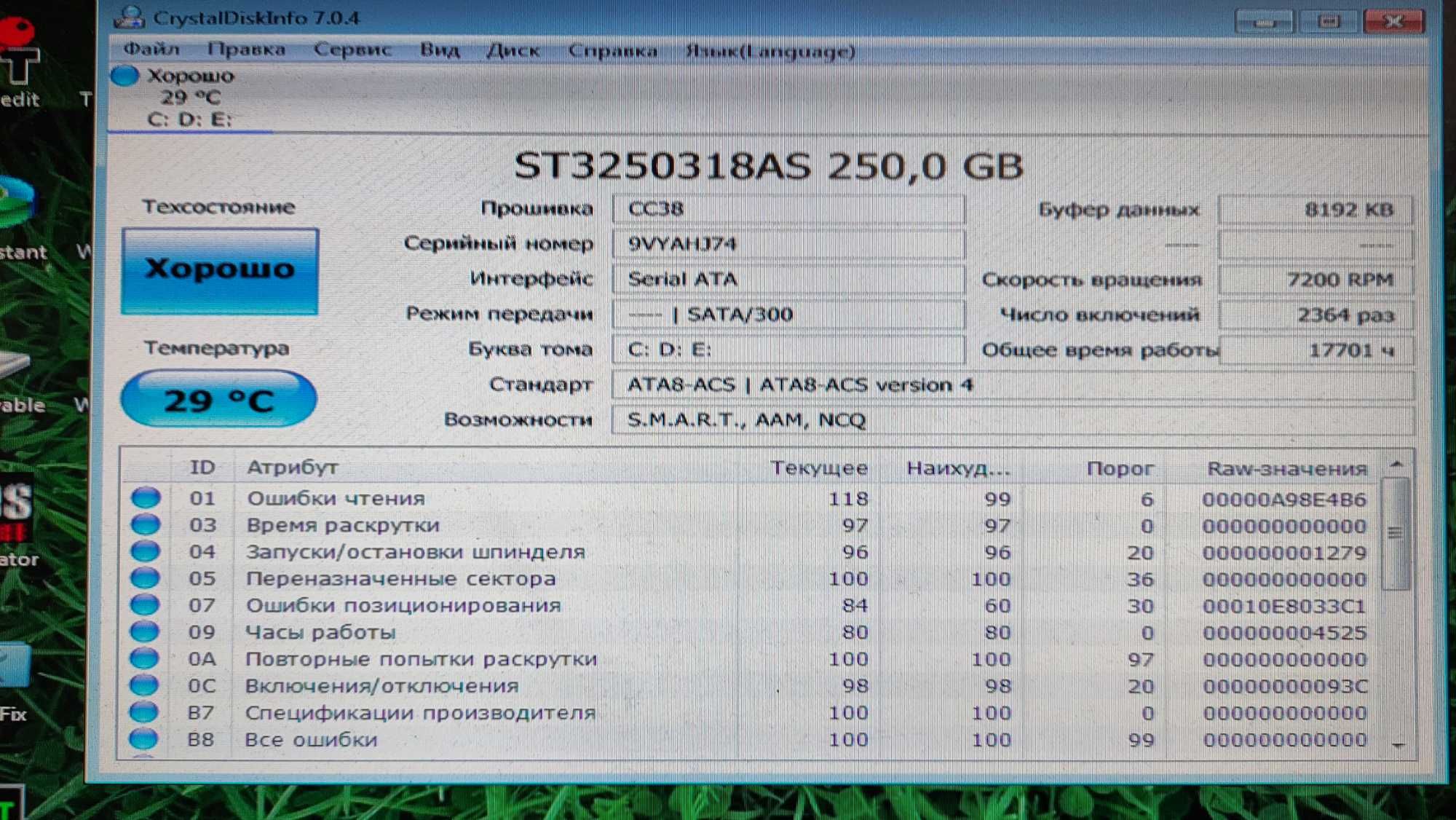Click the Порог column header
This screenshot has width=1456, height=820.
coord(1120,468)
